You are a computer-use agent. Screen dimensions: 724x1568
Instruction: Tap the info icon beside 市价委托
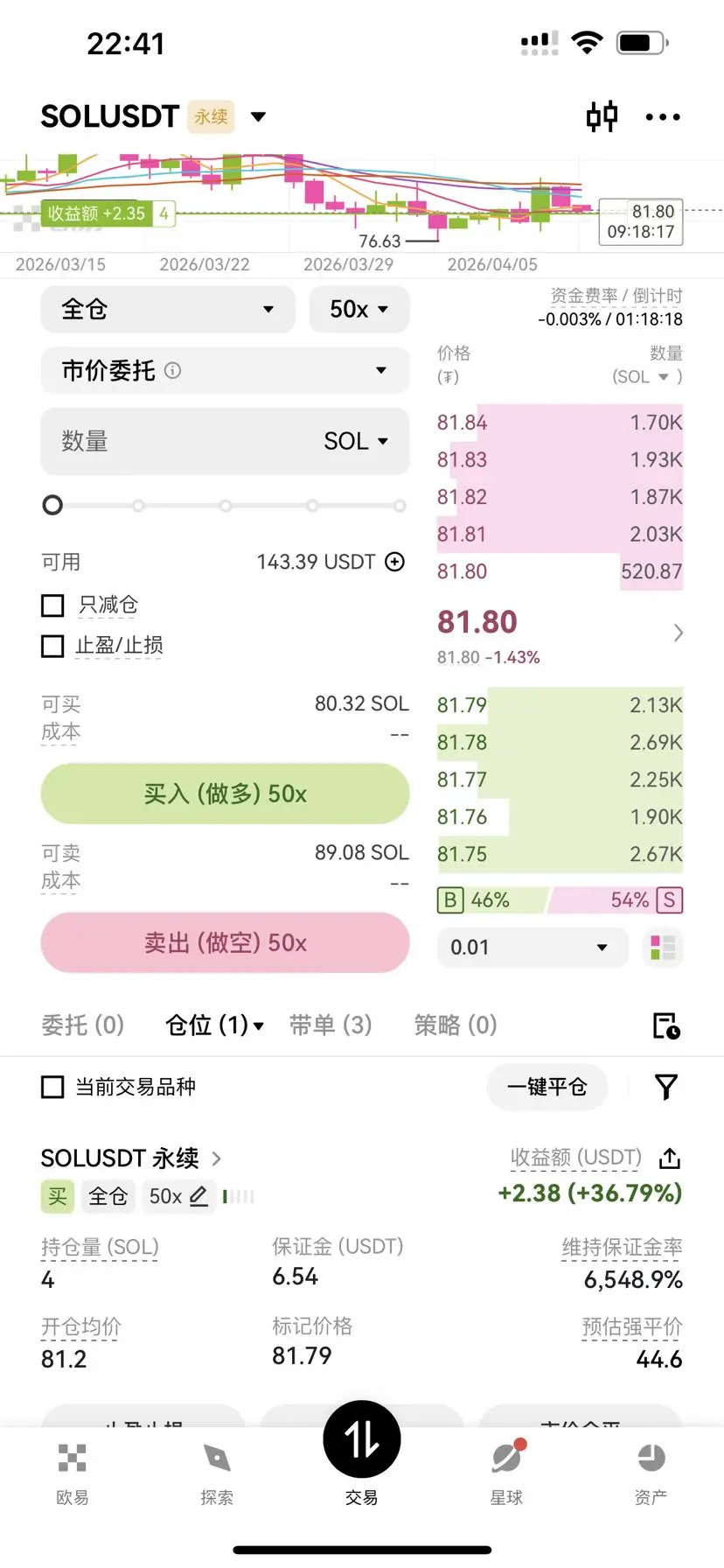(x=173, y=370)
